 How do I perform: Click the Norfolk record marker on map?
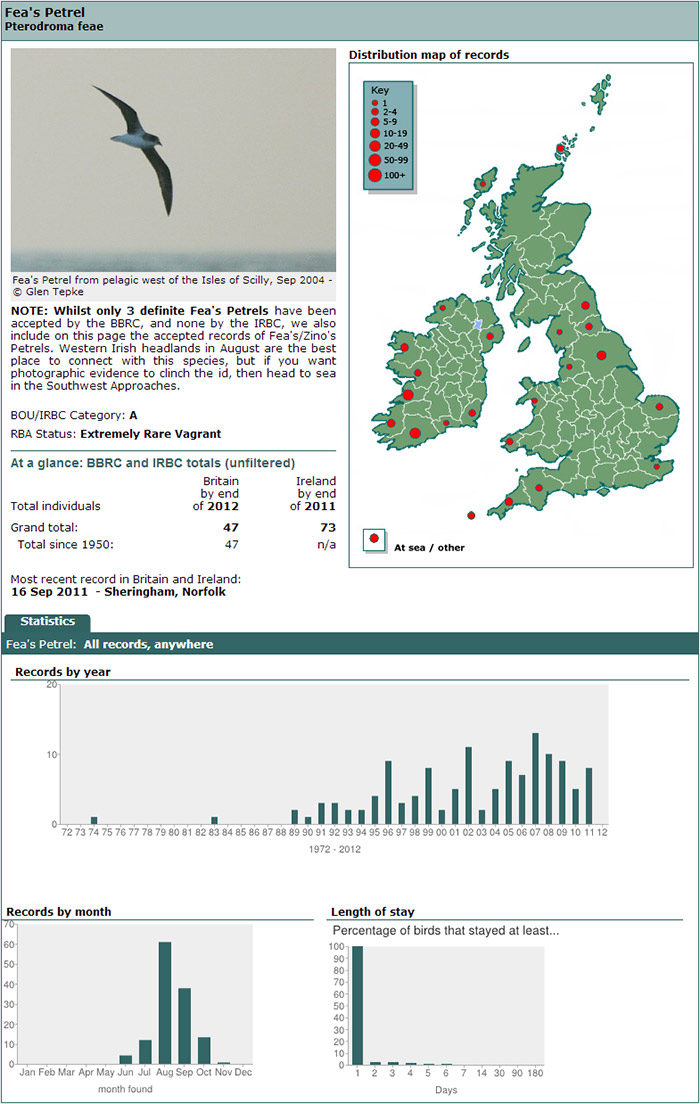click(x=659, y=407)
